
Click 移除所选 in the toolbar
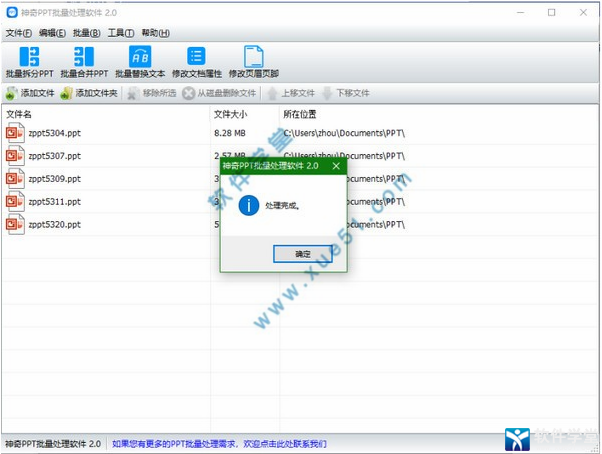[151, 93]
